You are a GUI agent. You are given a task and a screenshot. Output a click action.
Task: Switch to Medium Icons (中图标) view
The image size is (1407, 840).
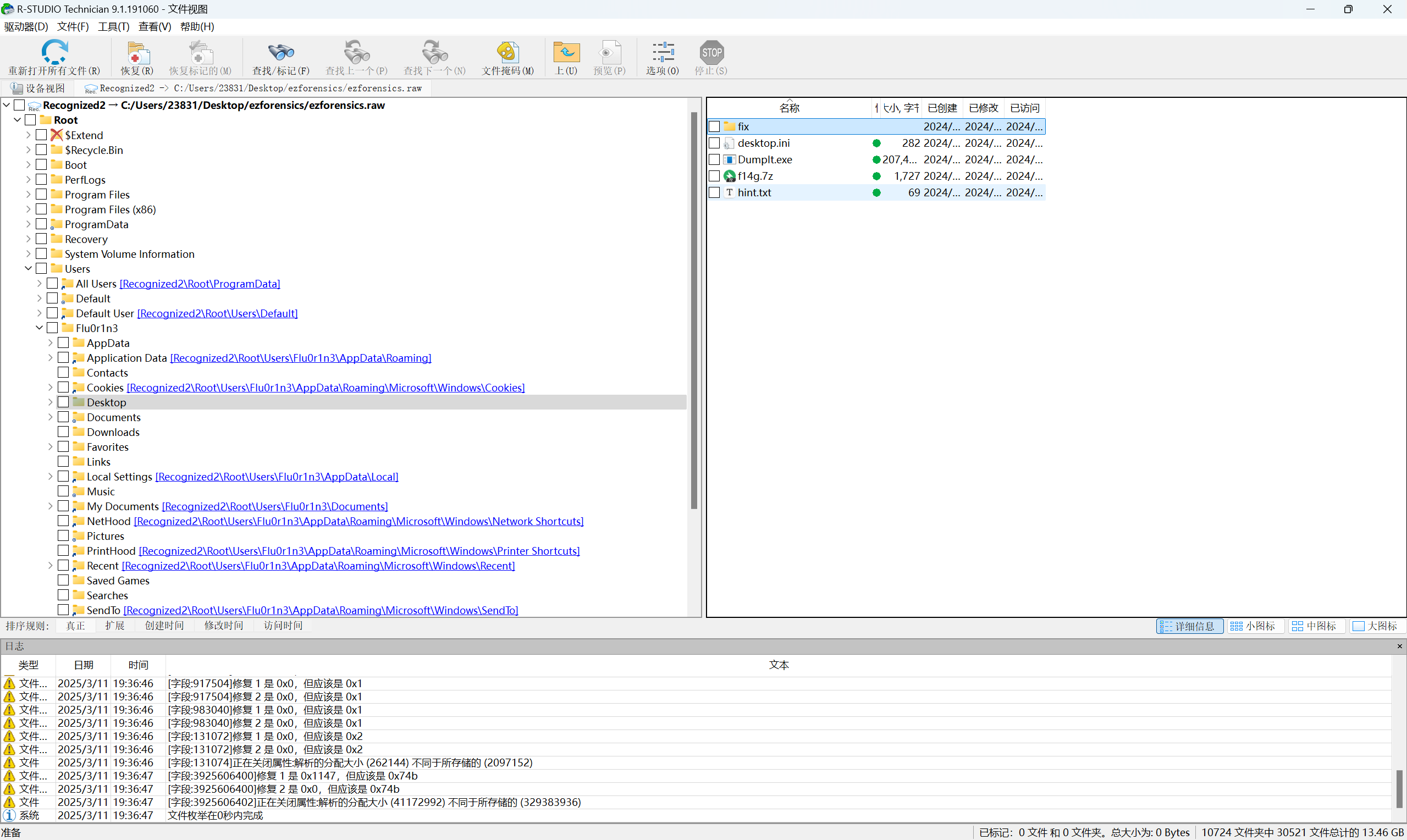1317,626
